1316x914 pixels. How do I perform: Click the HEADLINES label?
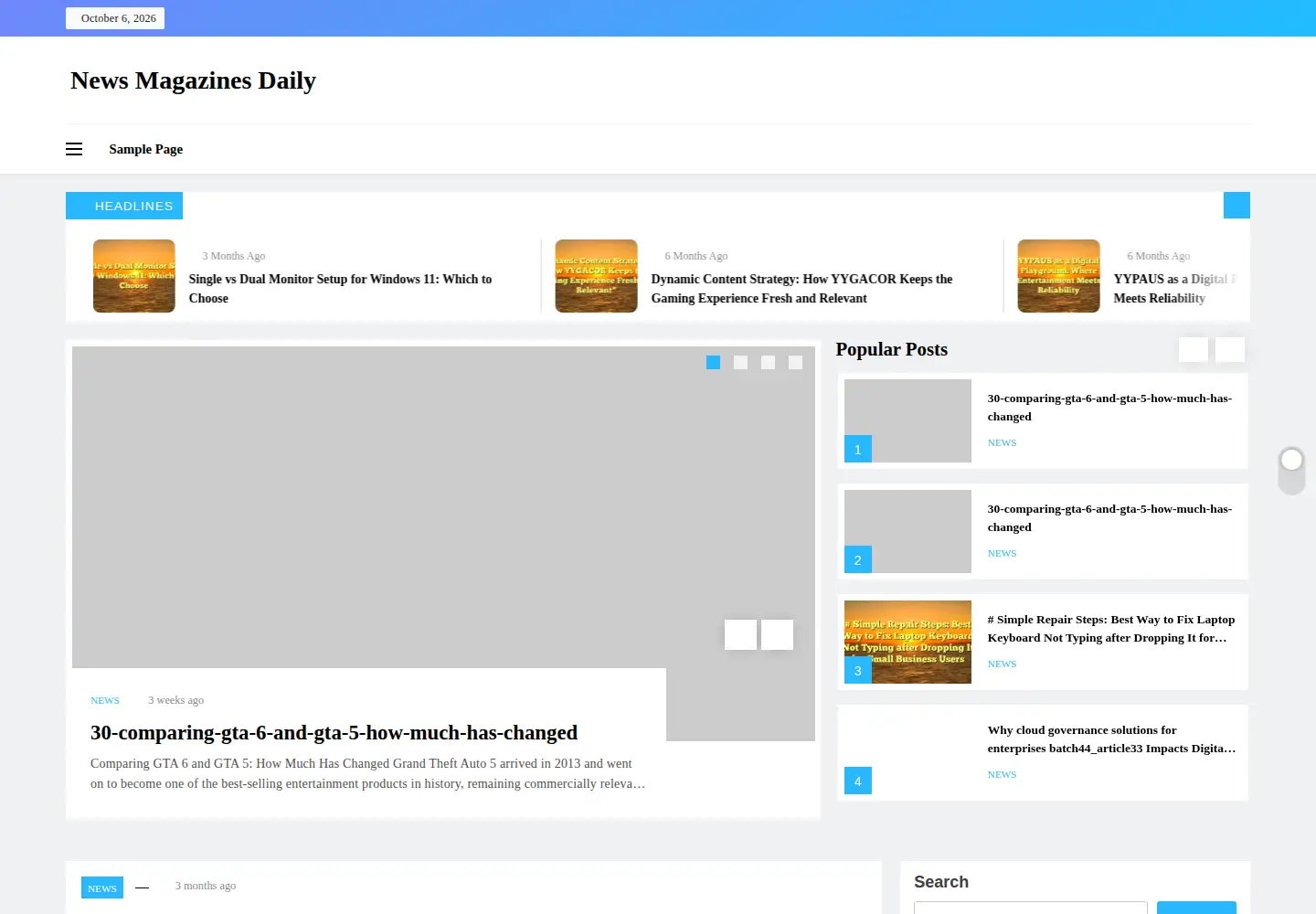(x=124, y=206)
